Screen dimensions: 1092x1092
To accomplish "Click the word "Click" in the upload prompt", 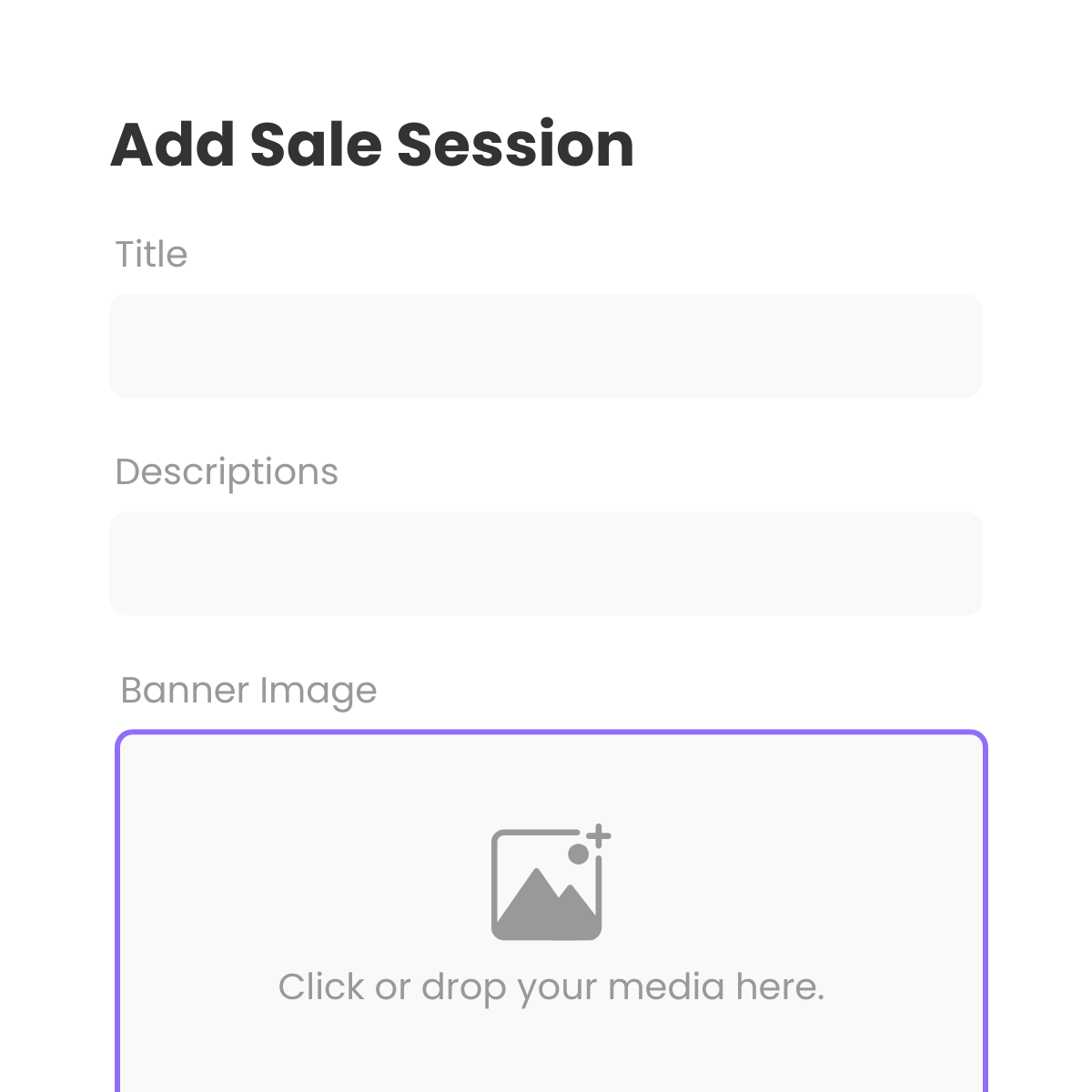I will (320, 986).
